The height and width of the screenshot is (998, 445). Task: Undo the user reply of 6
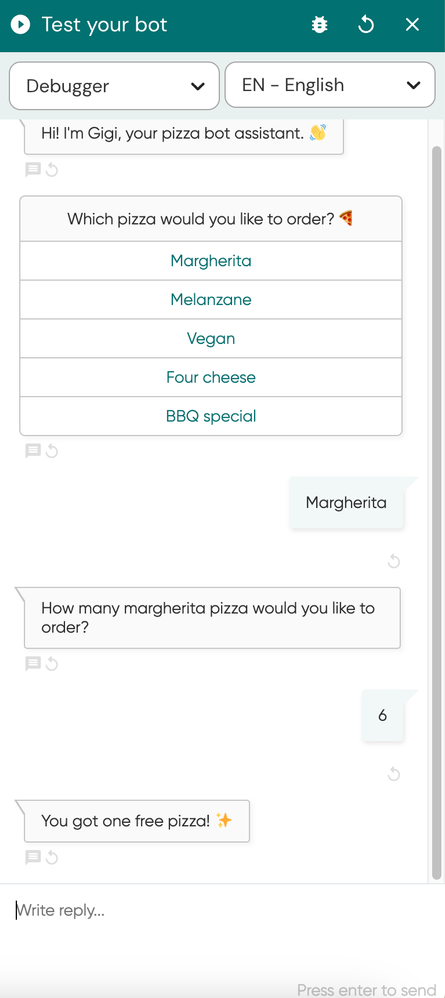coord(394,774)
